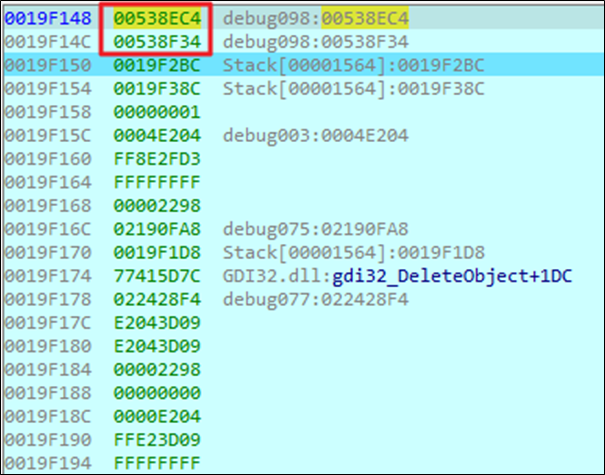
Task: Select stack address 0019F174
Action: pyautogui.click(x=48, y=276)
